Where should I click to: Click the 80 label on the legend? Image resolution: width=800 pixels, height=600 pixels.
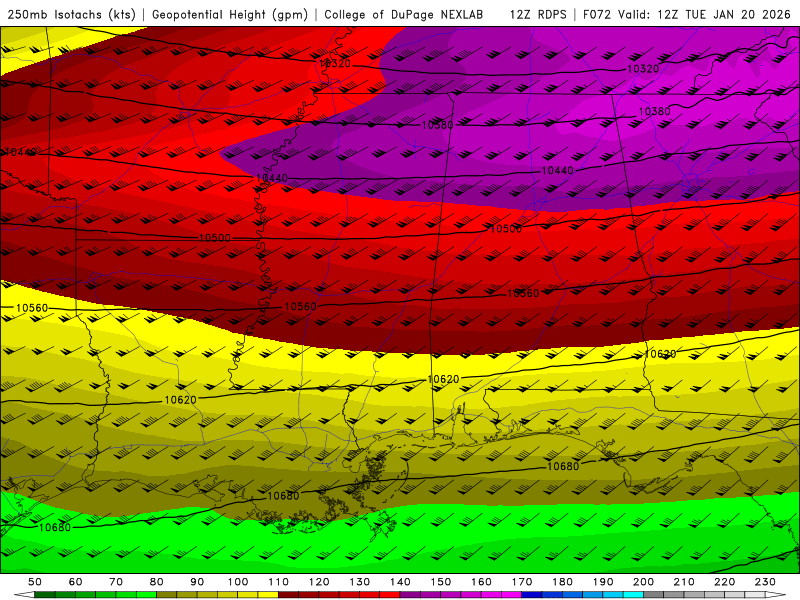[157, 582]
